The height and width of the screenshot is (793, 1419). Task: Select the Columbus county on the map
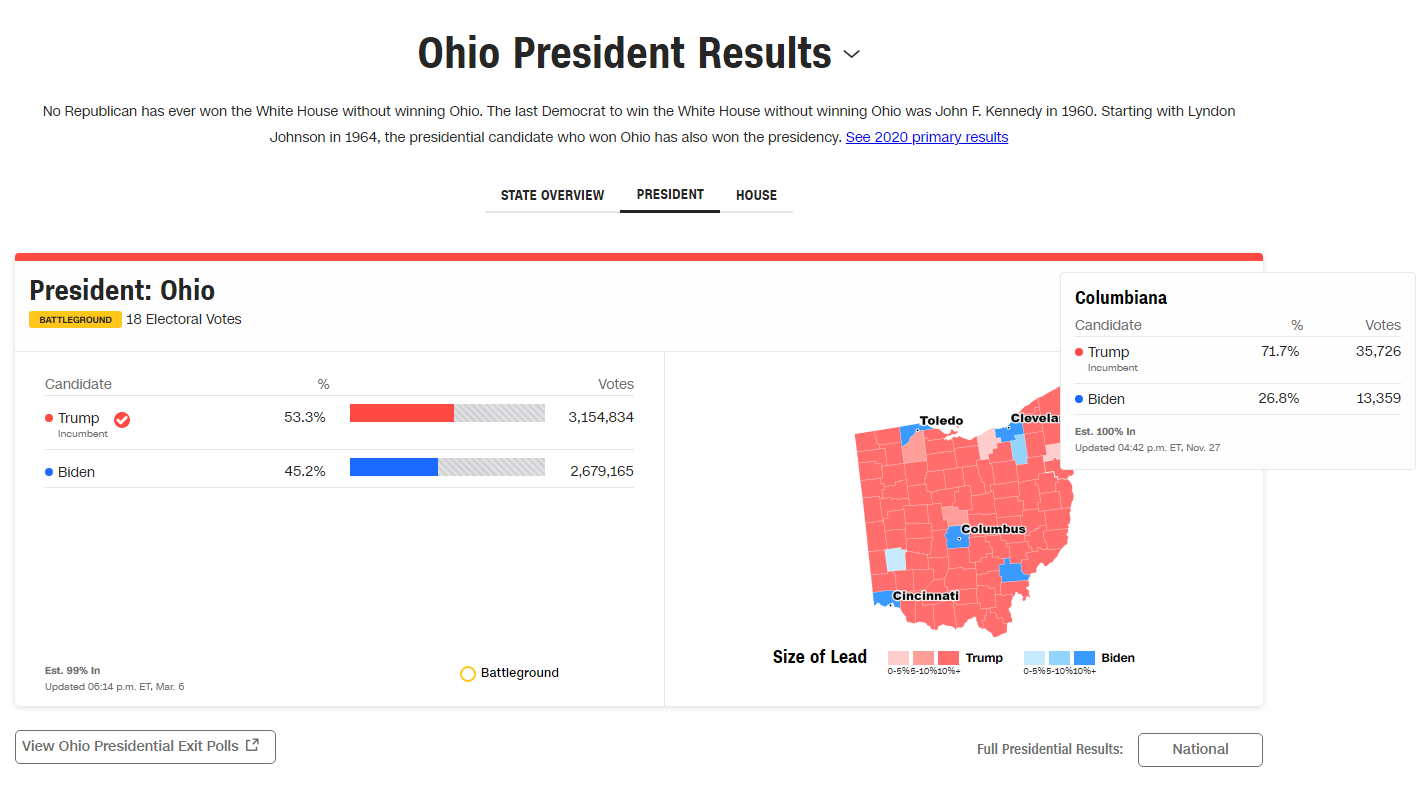point(957,540)
